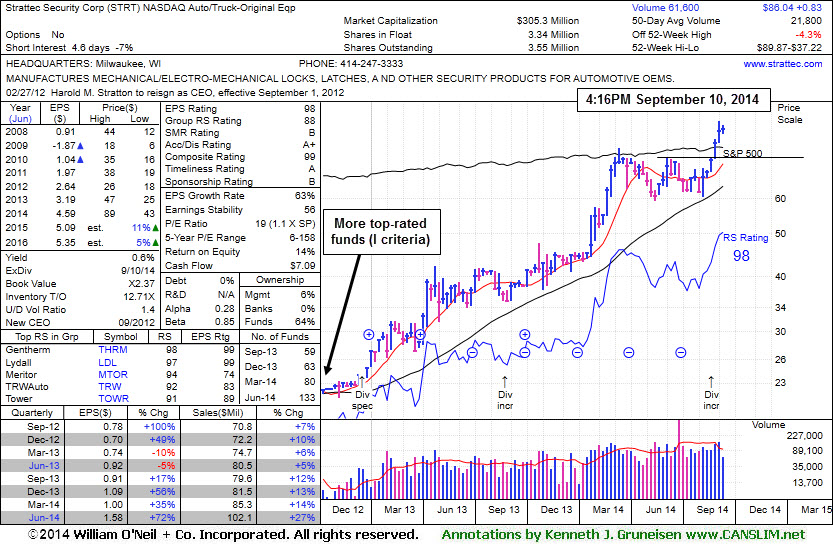Viewport: 833px width, 546px height.
Task: Click the 'S&P 500' line label on the chart
Action: 743,153
